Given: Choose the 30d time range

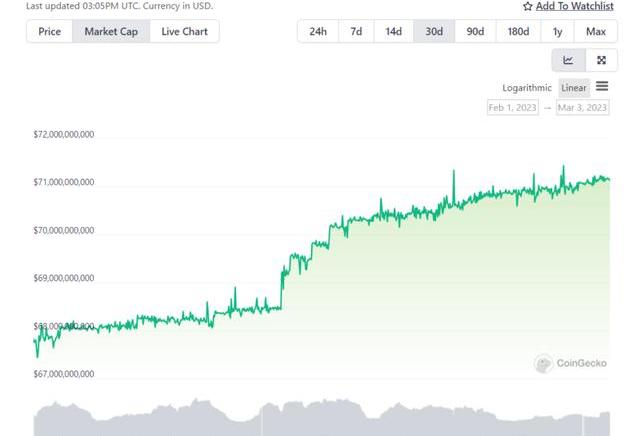Looking at the screenshot, I should 434,31.
